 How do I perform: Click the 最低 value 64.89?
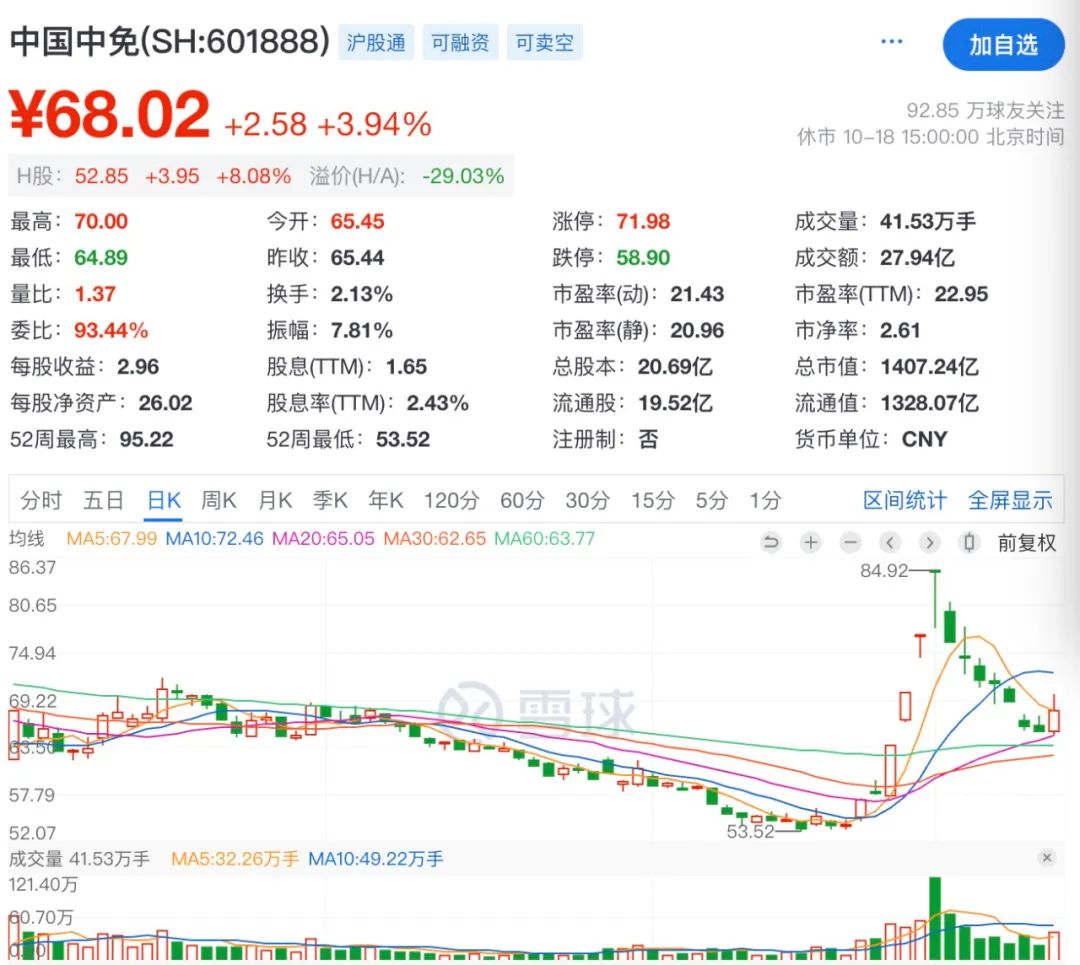pyautogui.click(x=101, y=258)
